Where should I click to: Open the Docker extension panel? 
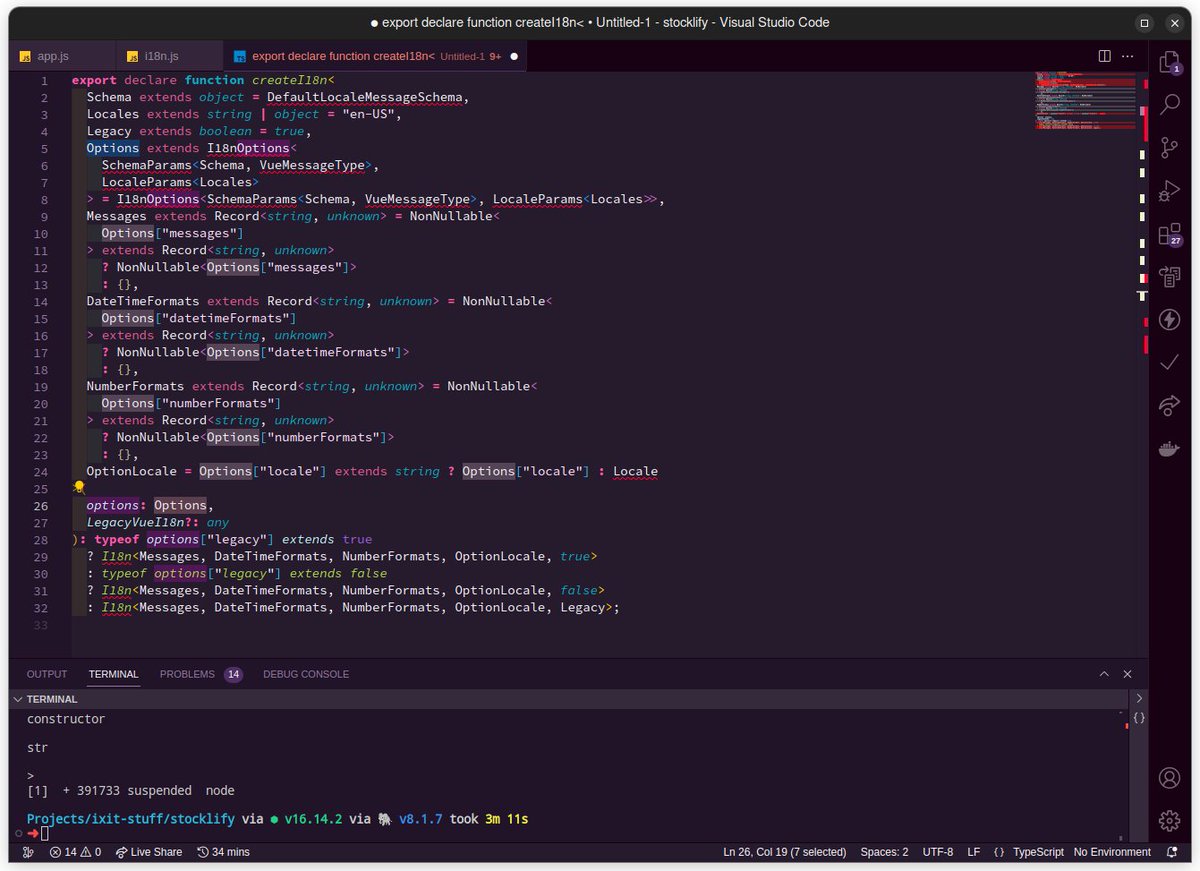pyautogui.click(x=1170, y=448)
